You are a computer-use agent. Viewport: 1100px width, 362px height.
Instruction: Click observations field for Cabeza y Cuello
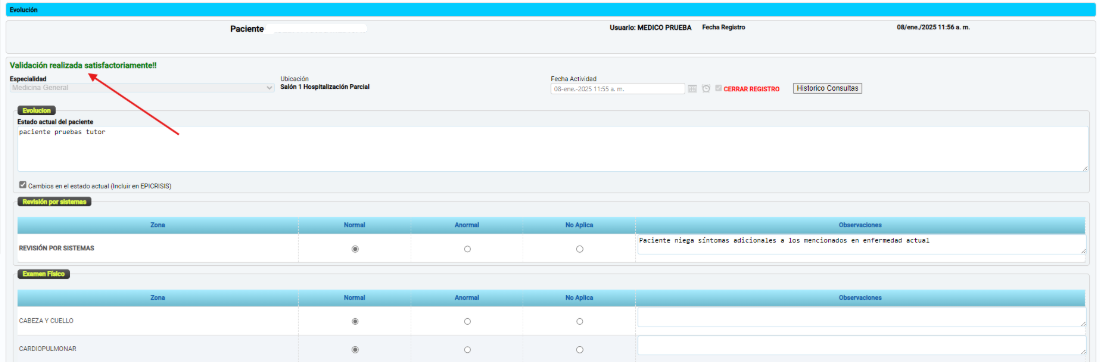pos(861,317)
